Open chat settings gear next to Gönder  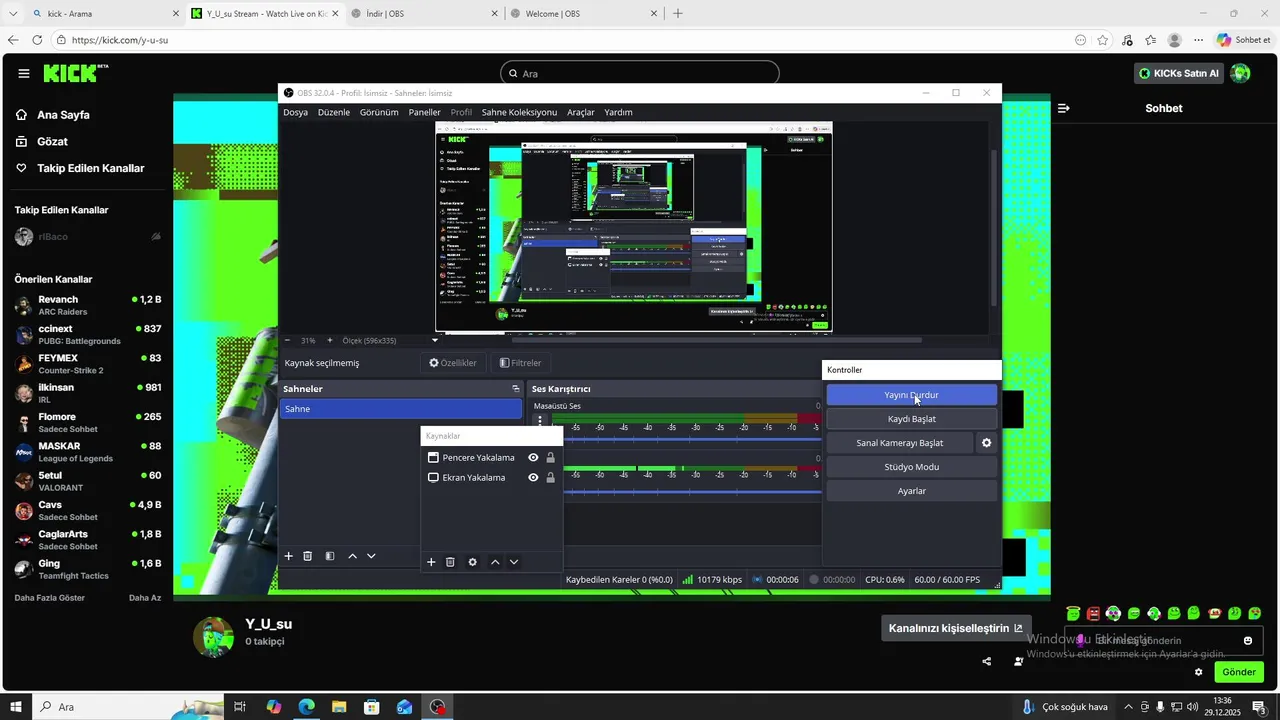pyautogui.click(x=1198, y=672)
